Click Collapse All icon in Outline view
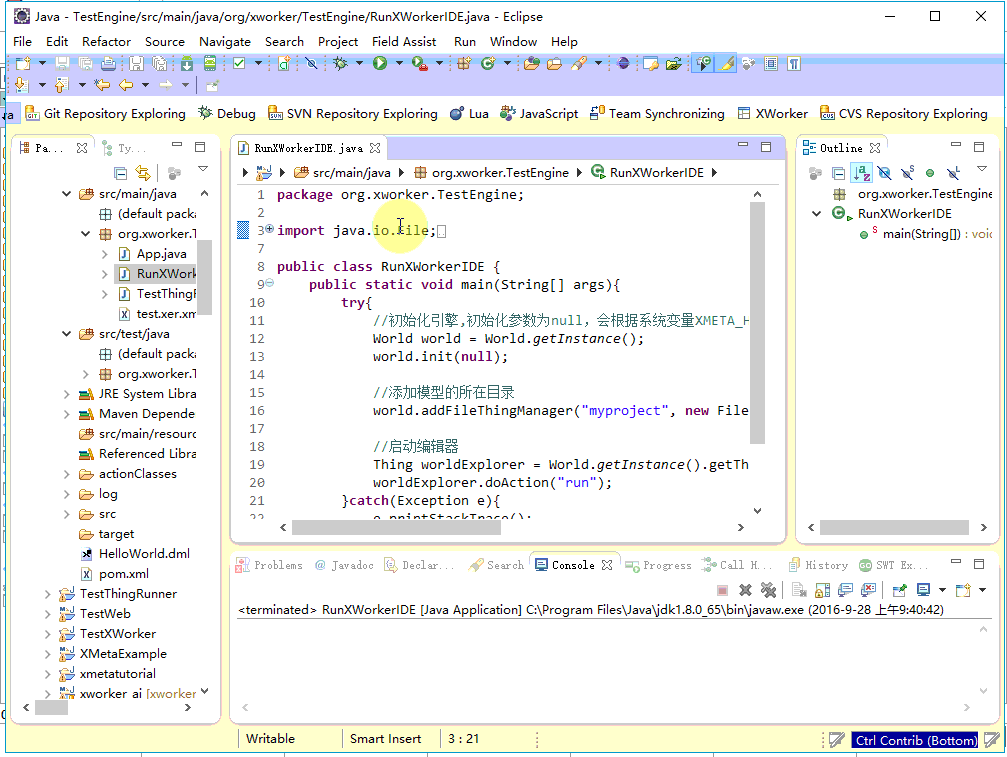 coord(838,173)
